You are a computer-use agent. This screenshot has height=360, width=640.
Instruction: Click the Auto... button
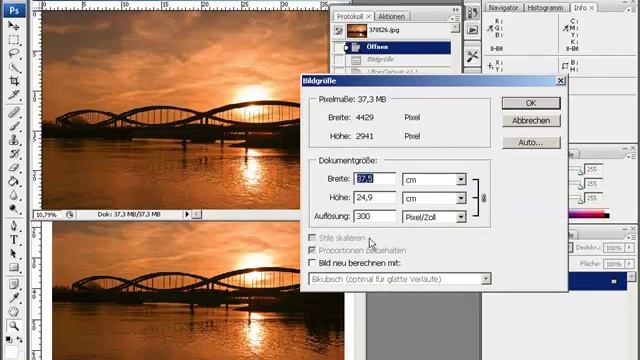click(x=531, y=142)
